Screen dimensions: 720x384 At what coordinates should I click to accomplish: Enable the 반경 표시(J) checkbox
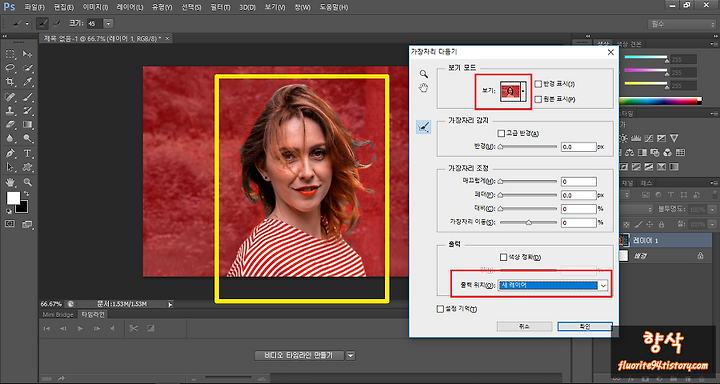(x=538, y=84)
